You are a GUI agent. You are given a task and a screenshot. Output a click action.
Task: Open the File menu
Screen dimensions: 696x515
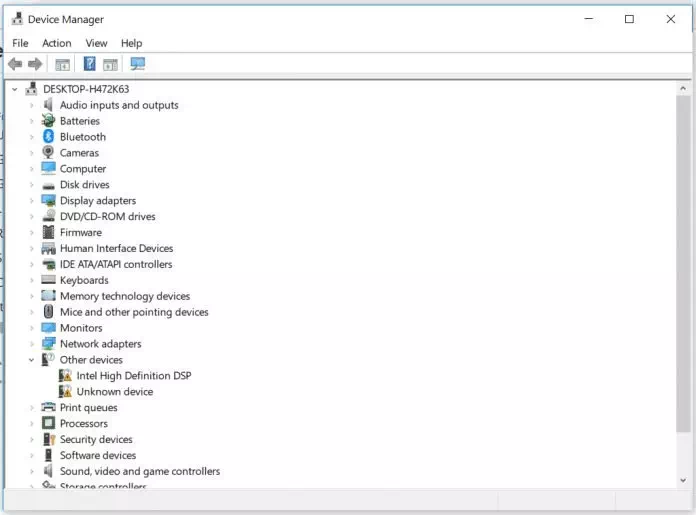20,43
